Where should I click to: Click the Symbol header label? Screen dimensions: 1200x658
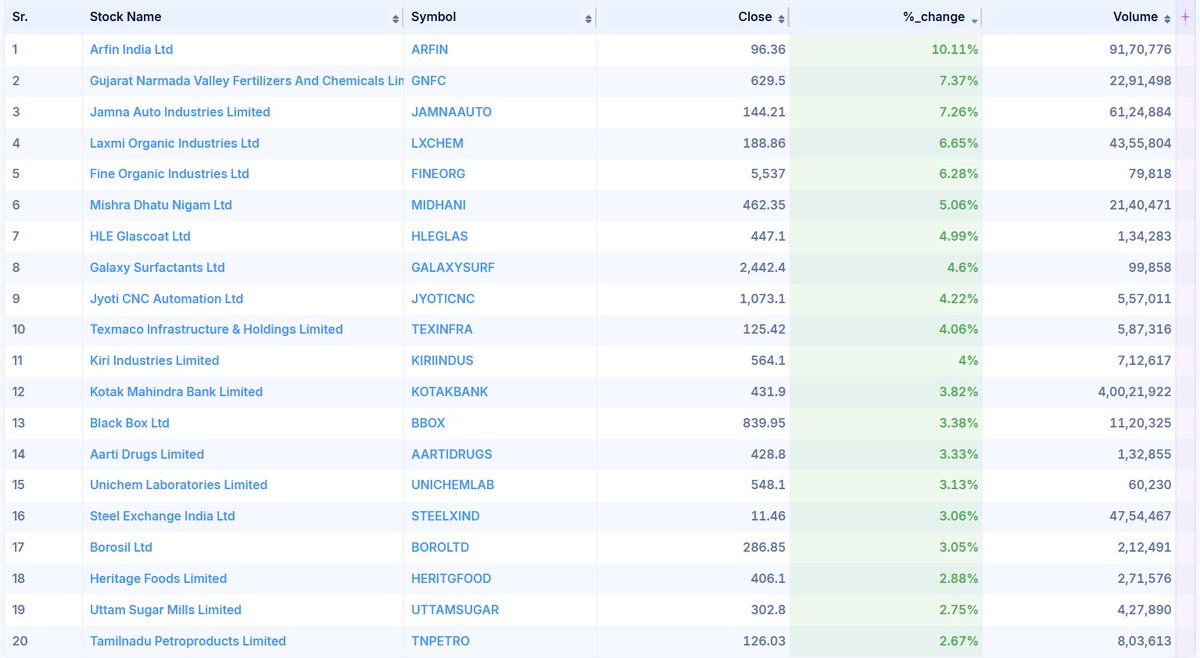(x=433, y=17)
